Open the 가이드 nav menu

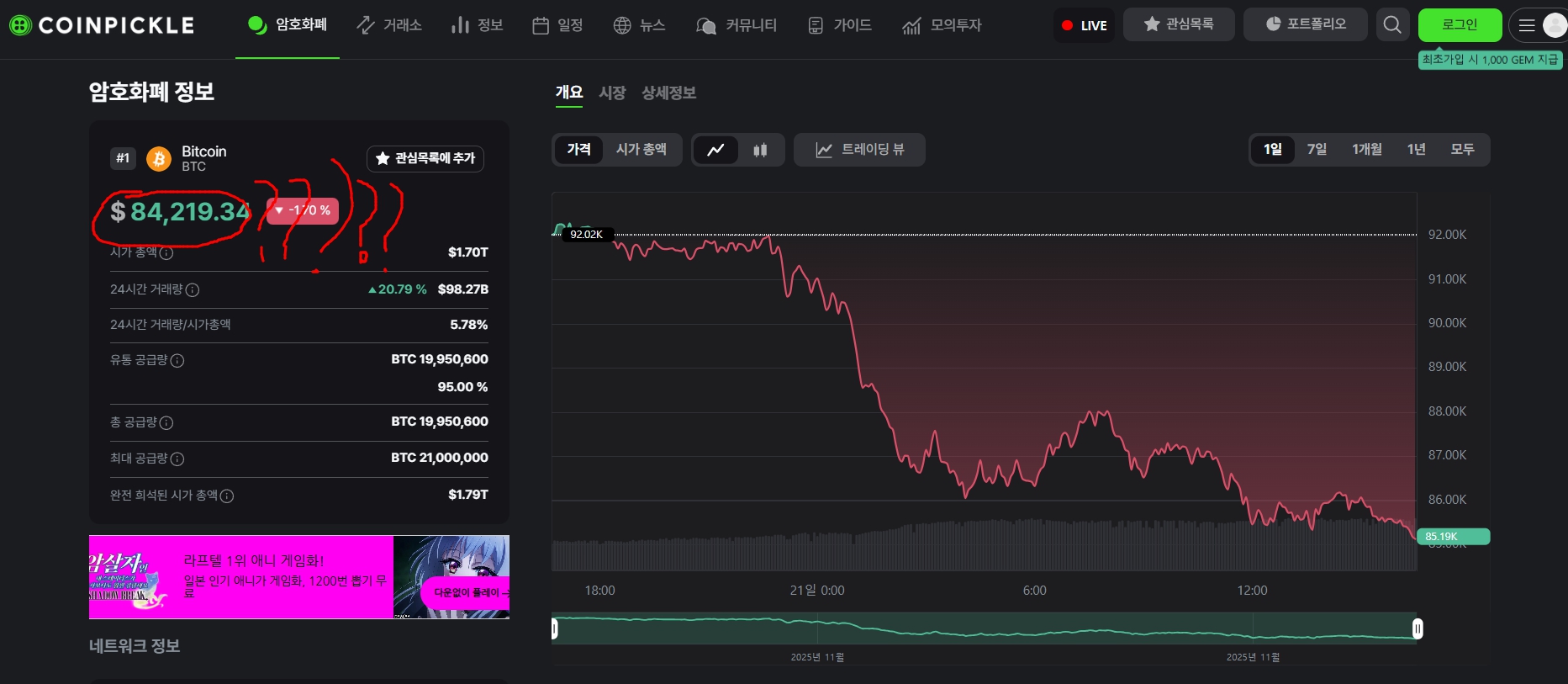(x=839, y=25)
